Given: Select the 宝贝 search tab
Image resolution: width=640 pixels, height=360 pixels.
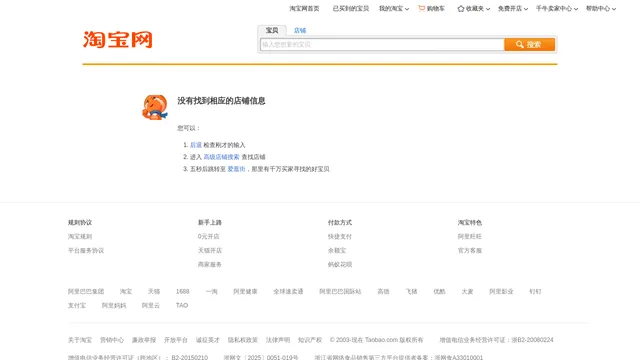Looking at the screenshot, I should [x=272, y=30].
